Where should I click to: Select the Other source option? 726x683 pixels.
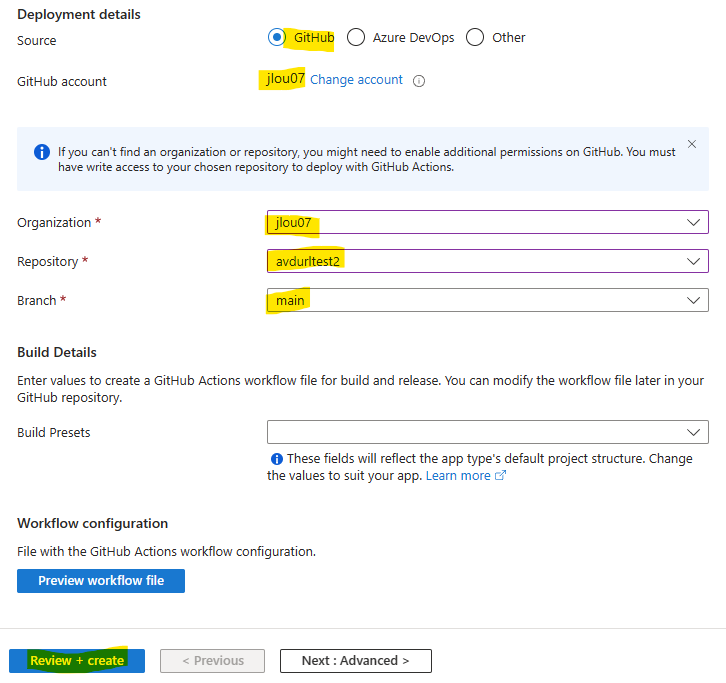[x=475, y=37]
